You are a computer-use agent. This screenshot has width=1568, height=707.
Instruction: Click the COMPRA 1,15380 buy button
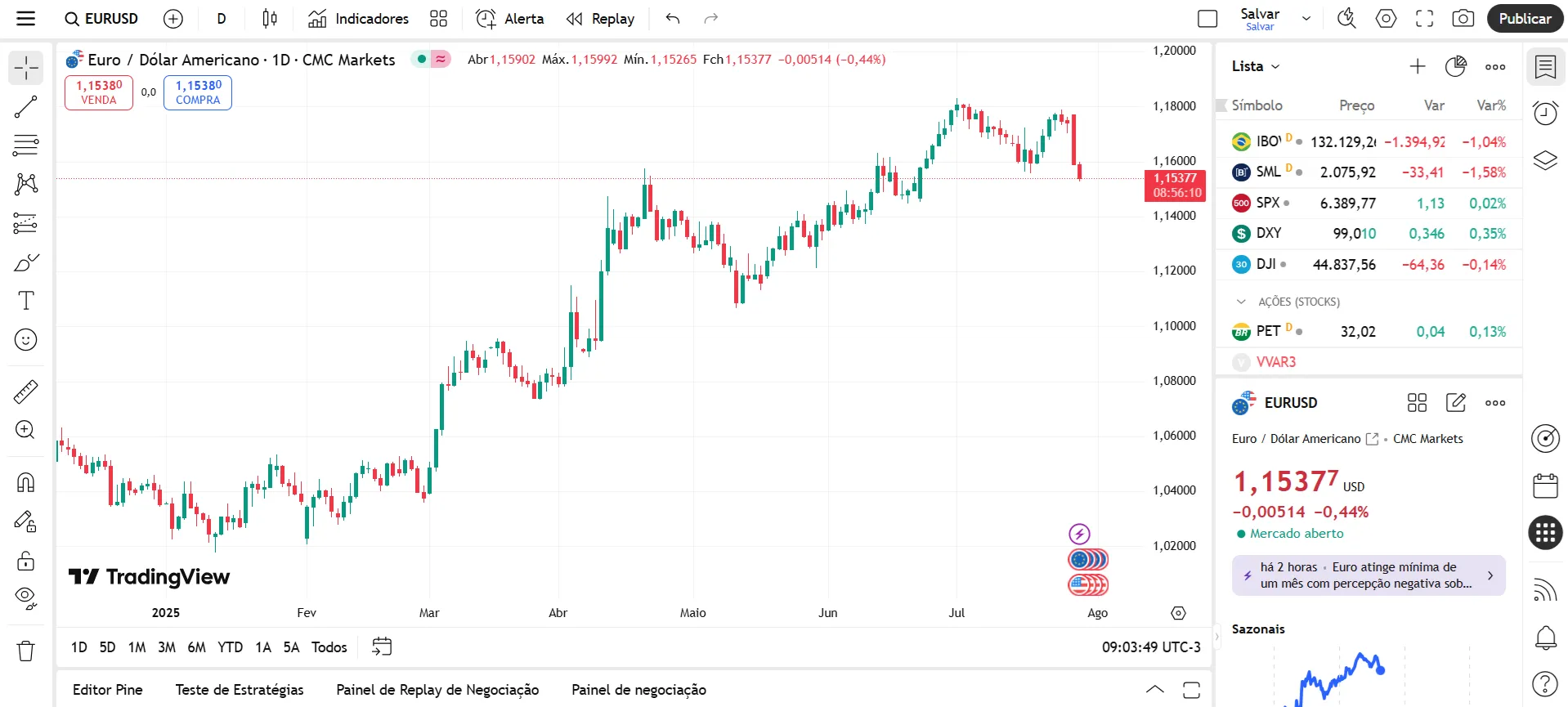pos(198,92)
